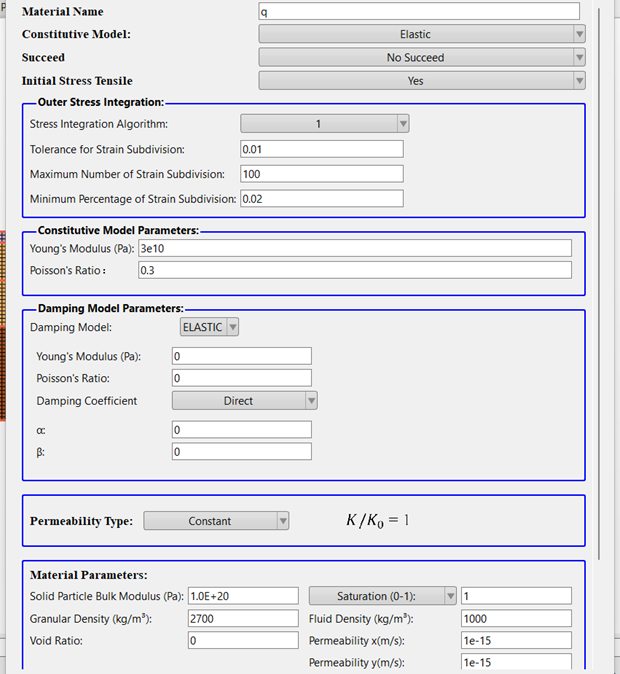Open the Initial Stress Tensile dropdown
Screen dimensions: 620x674
422,80
